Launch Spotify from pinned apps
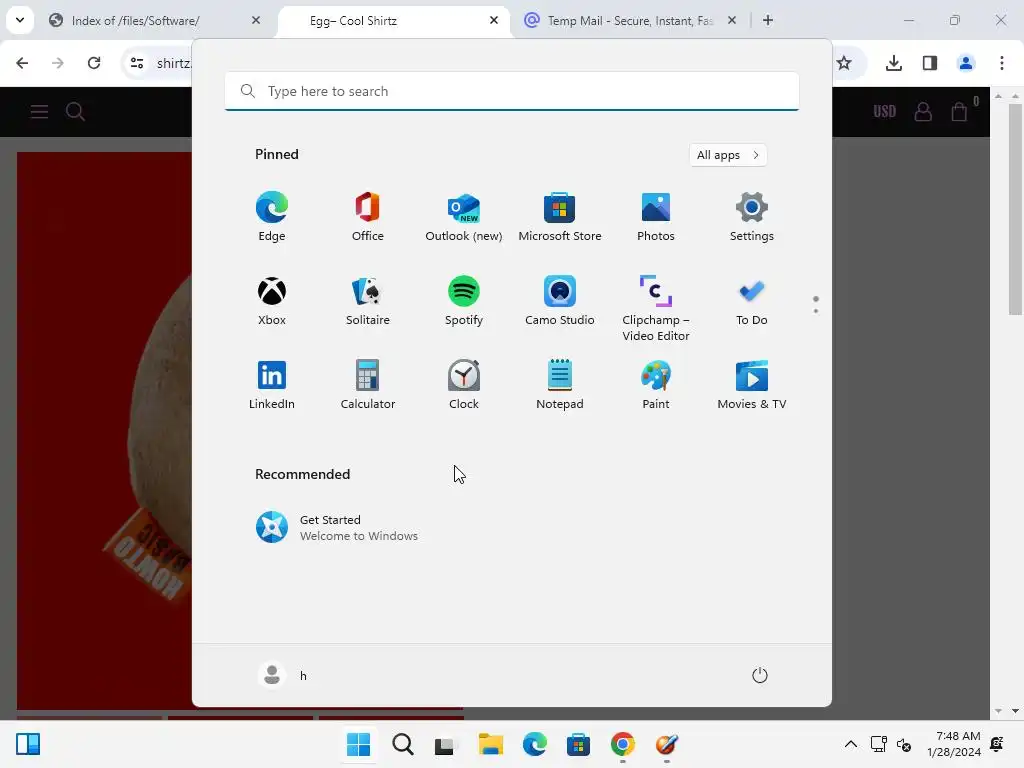The image size is (1024, 768). 464,301
